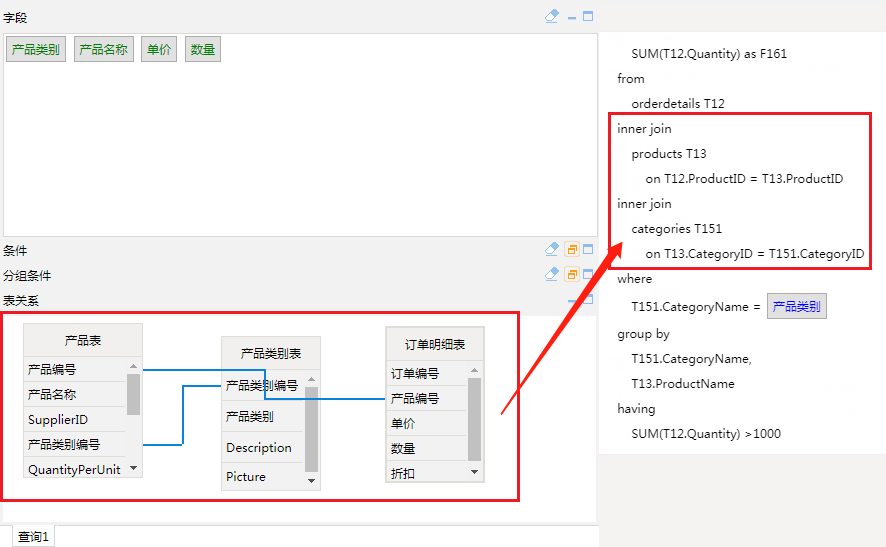Select the 订单明细表 table header
This screenshot has height=547, width=886.
(435, 345)
